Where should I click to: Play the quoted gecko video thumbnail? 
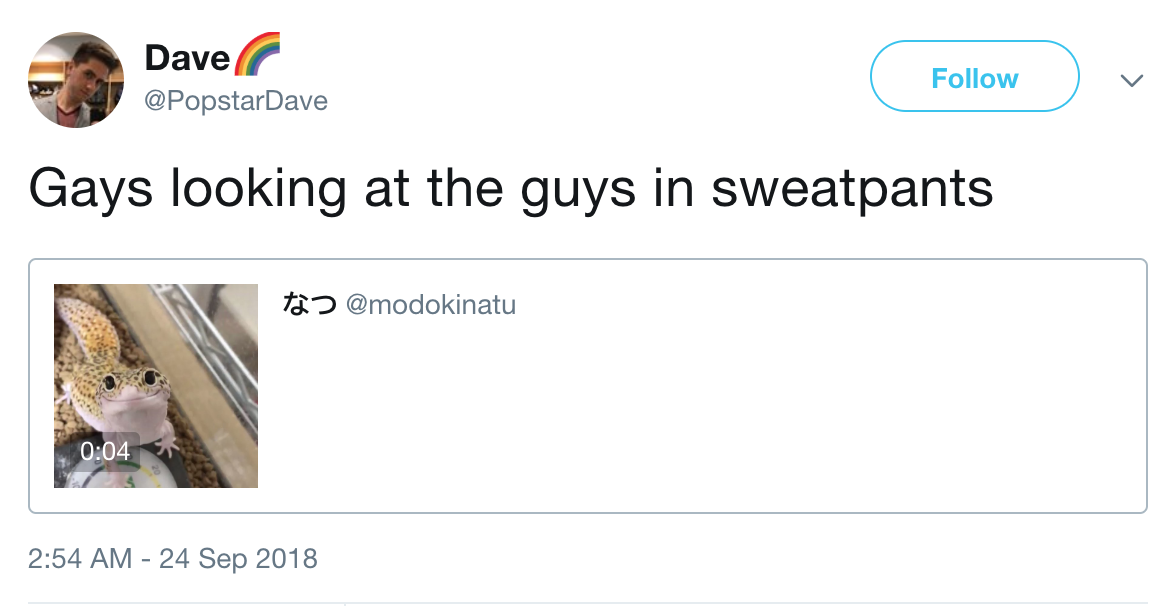156,386
